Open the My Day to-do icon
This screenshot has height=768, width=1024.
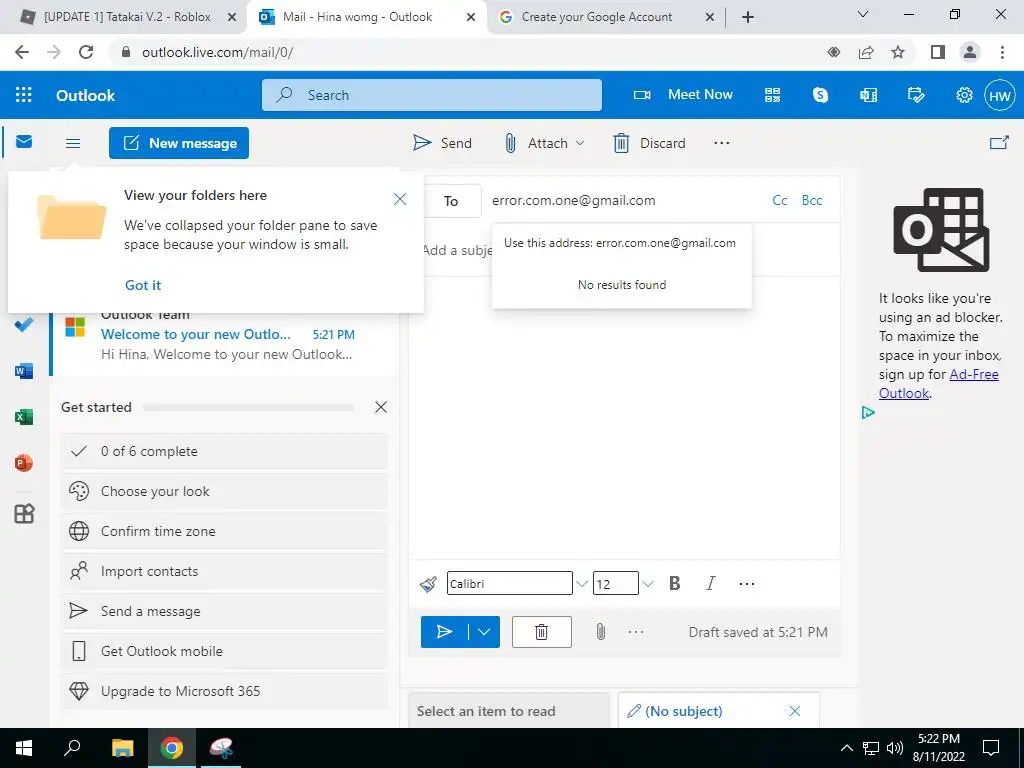point(916,95)
